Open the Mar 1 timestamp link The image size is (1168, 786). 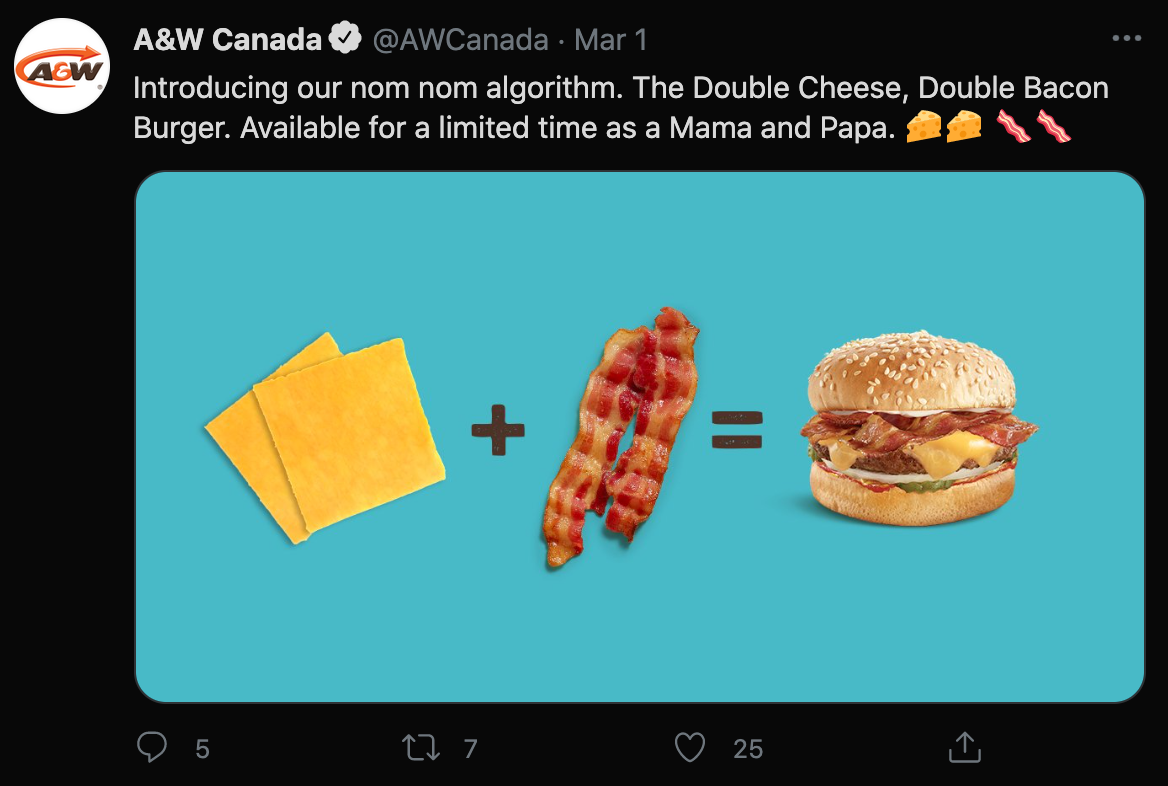pyautogui.click(x=611, y=40)
